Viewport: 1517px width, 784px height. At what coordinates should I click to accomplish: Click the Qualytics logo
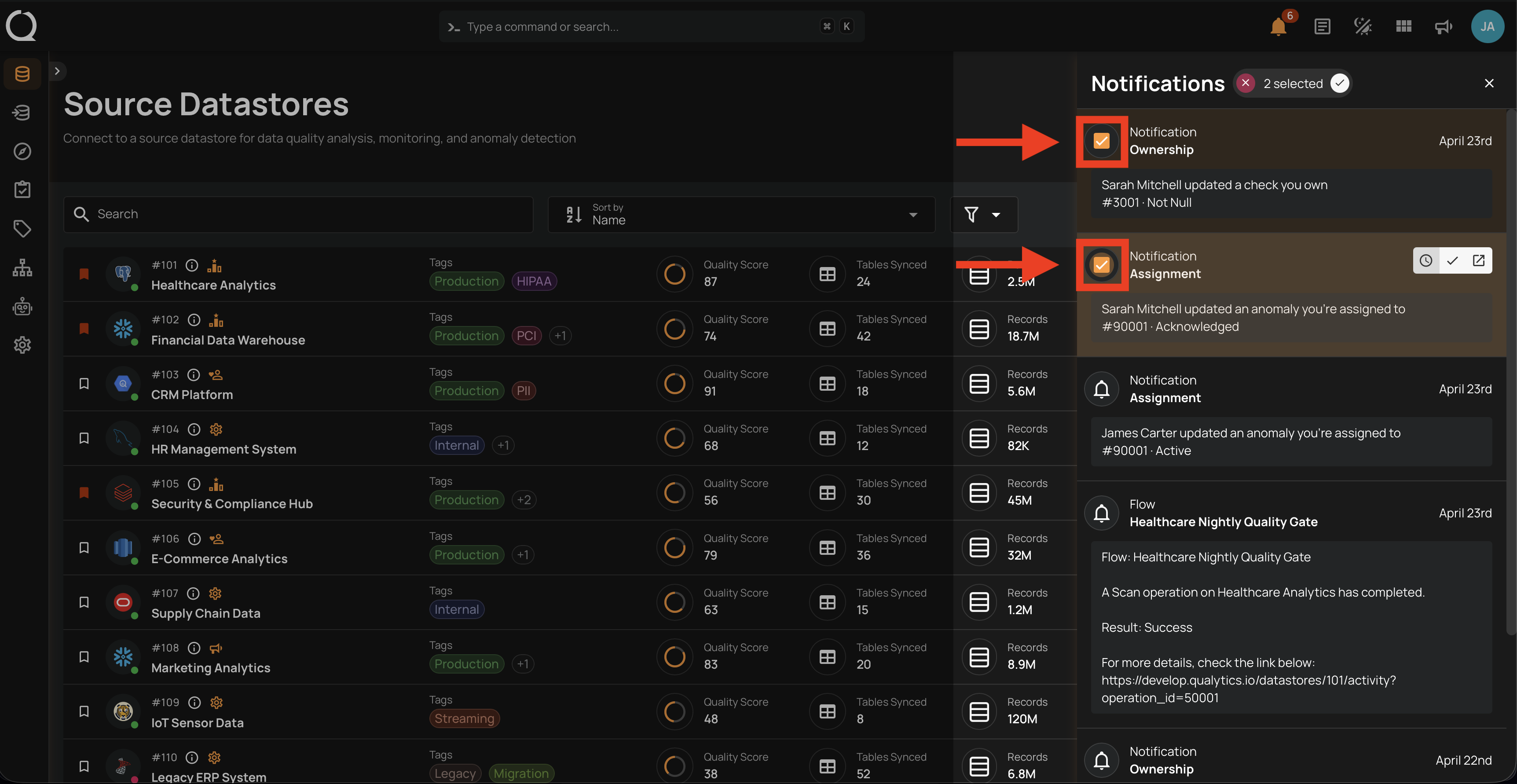(x=21, y=26)
